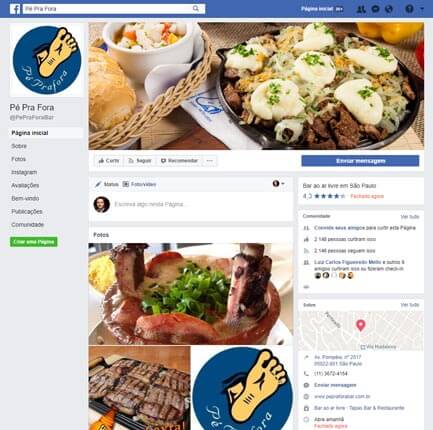The height and width of the screenshot is (430, 433).
Task: Select Avaliações in the left menu
Action: click(x=25, y=185)
